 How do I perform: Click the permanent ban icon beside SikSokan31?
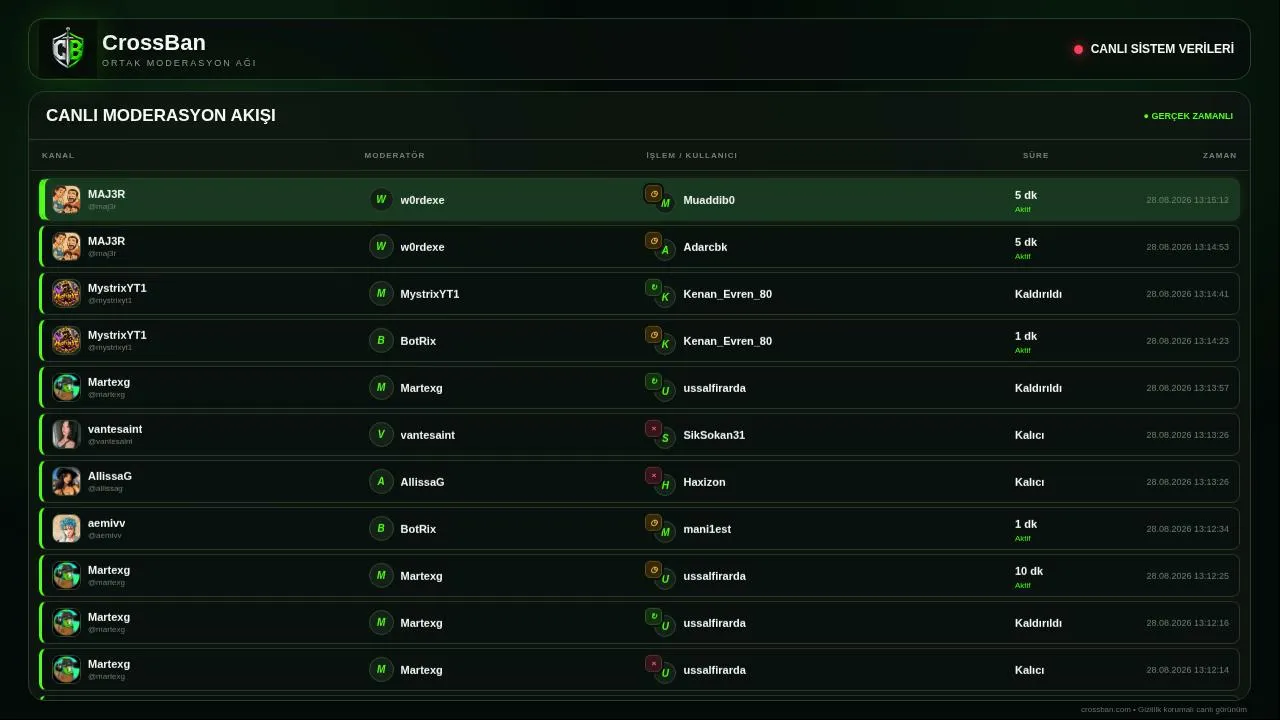click(653, 428)
